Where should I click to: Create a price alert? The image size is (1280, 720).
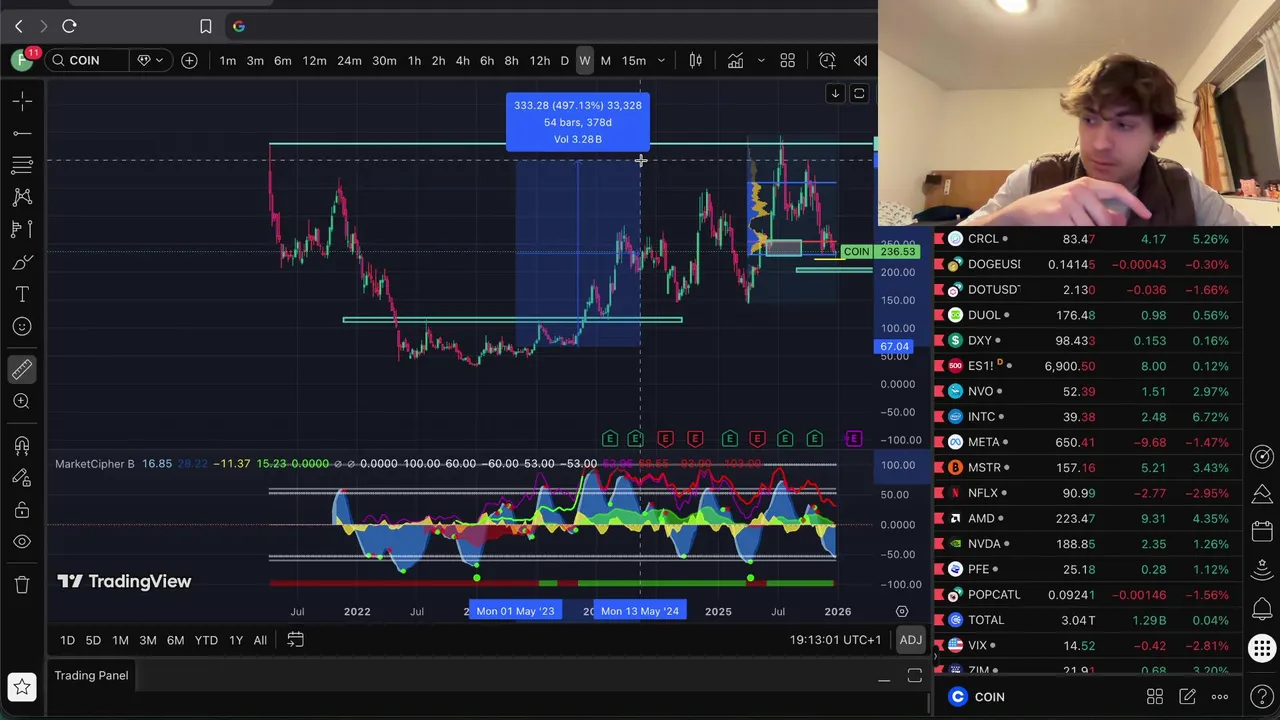[827, 61]
